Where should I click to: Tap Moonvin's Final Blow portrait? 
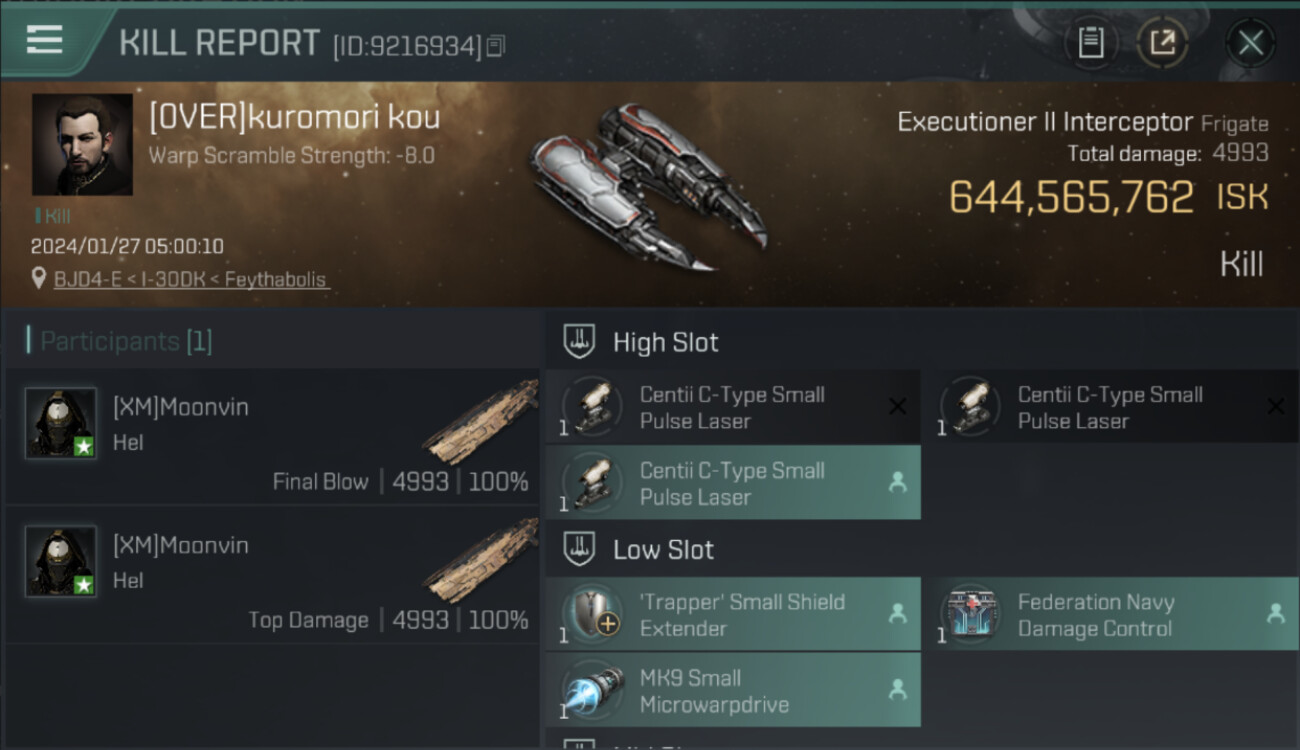61,423
